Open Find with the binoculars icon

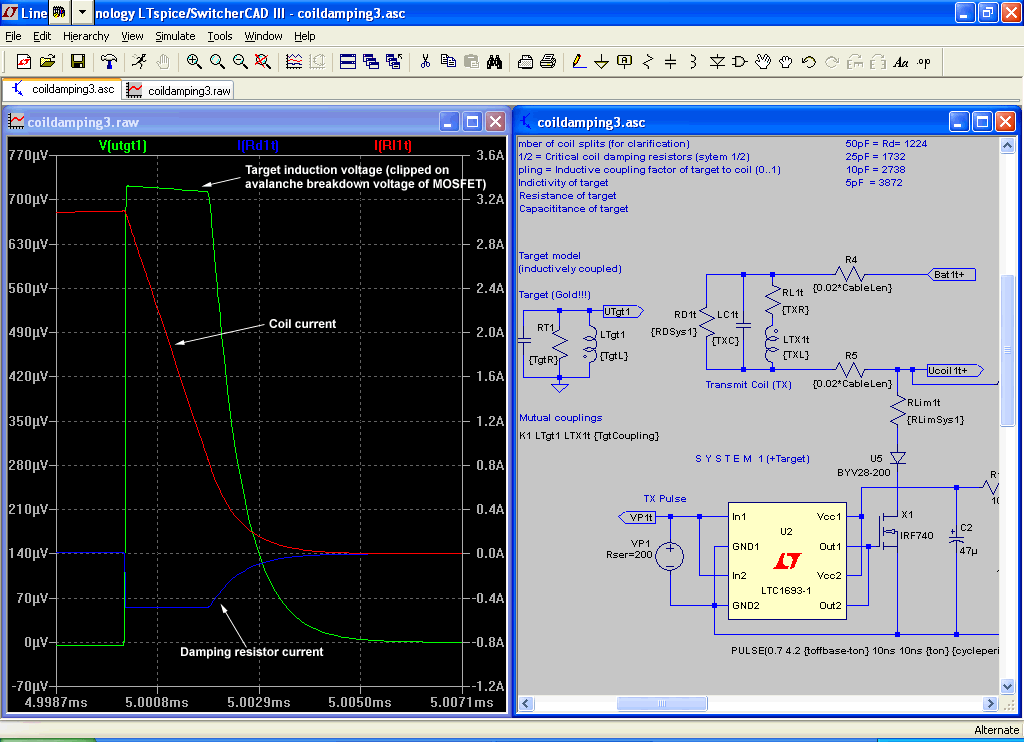[494, 61]
